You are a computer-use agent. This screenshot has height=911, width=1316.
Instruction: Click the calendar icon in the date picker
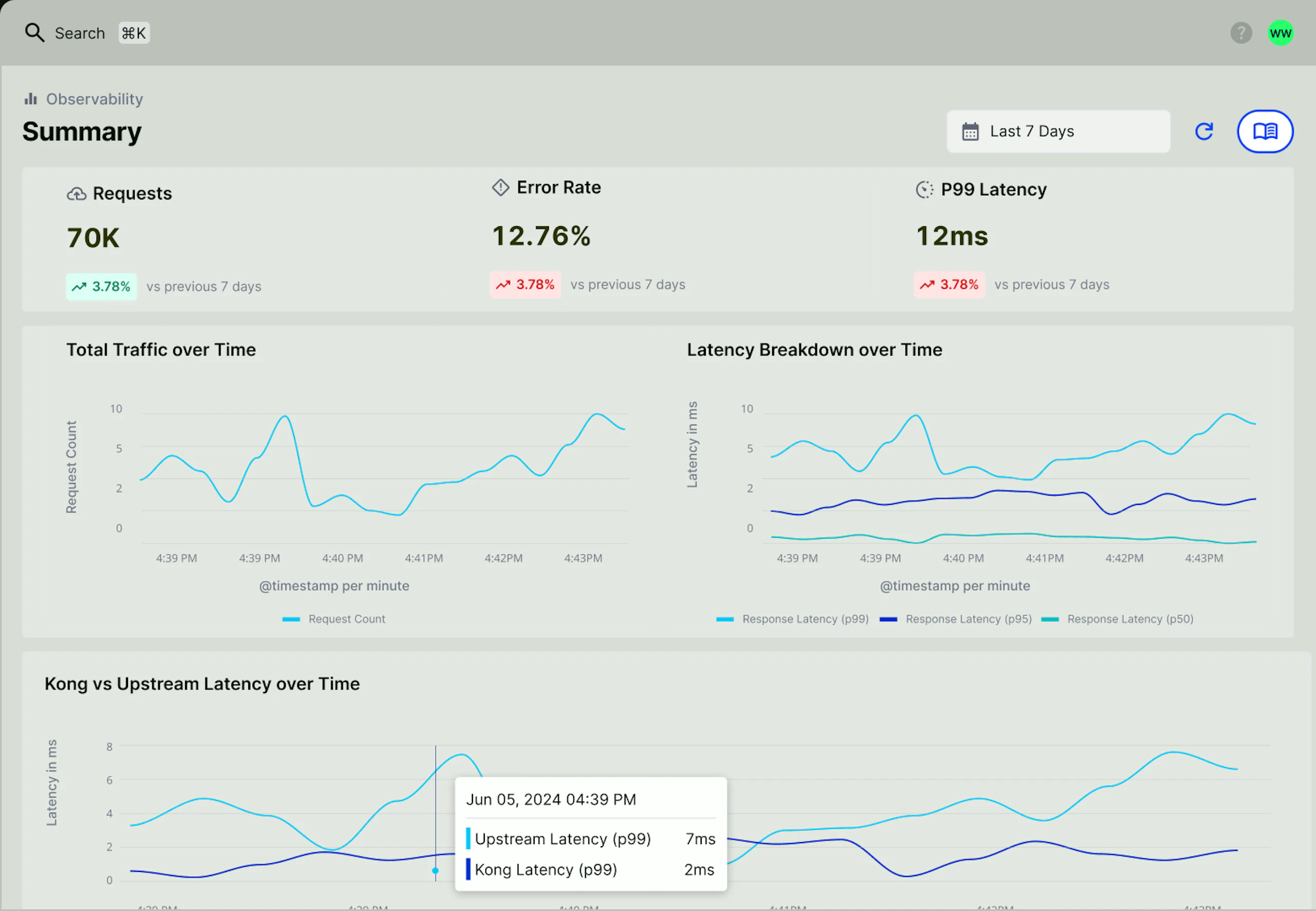970,131
